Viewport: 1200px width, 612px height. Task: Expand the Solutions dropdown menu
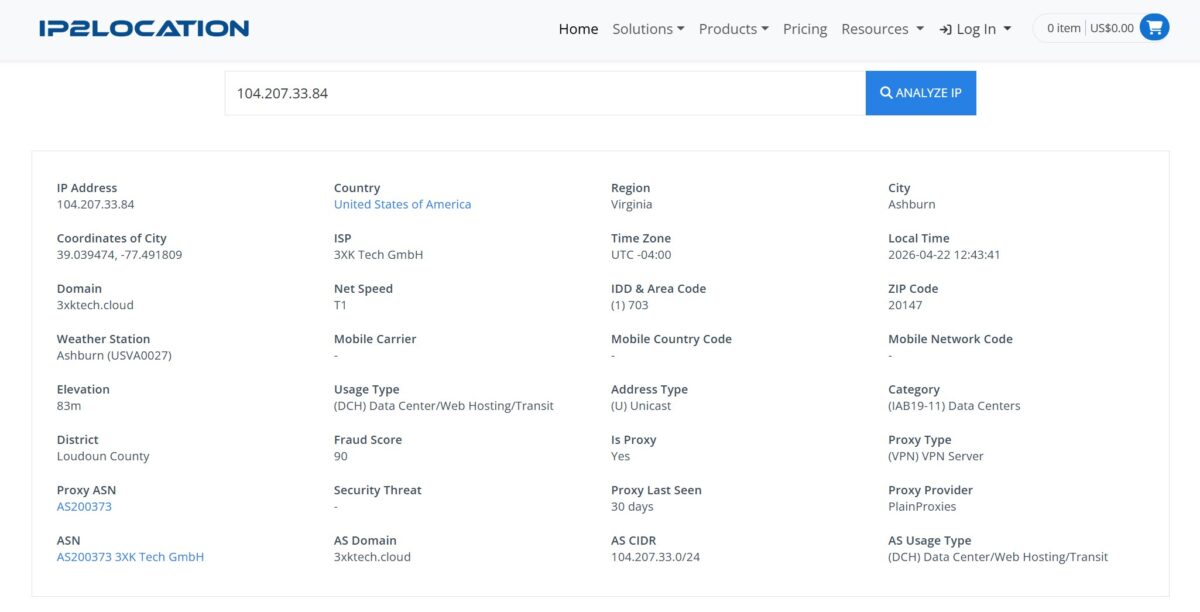[x=648, y=29]
